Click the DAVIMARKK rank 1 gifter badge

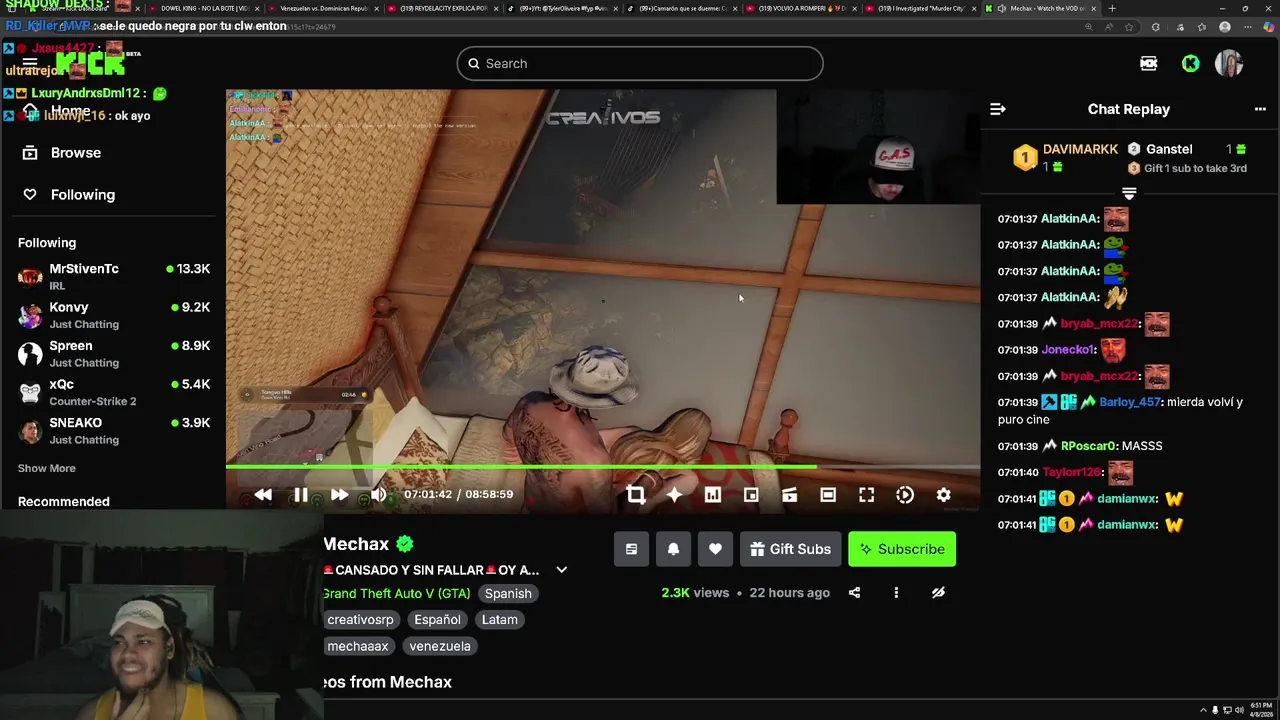click(1025, 158)
